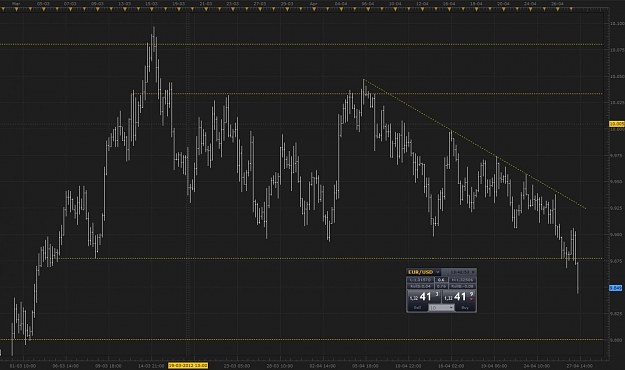Open the trade amount dropdown showing 10

point(441,307)
